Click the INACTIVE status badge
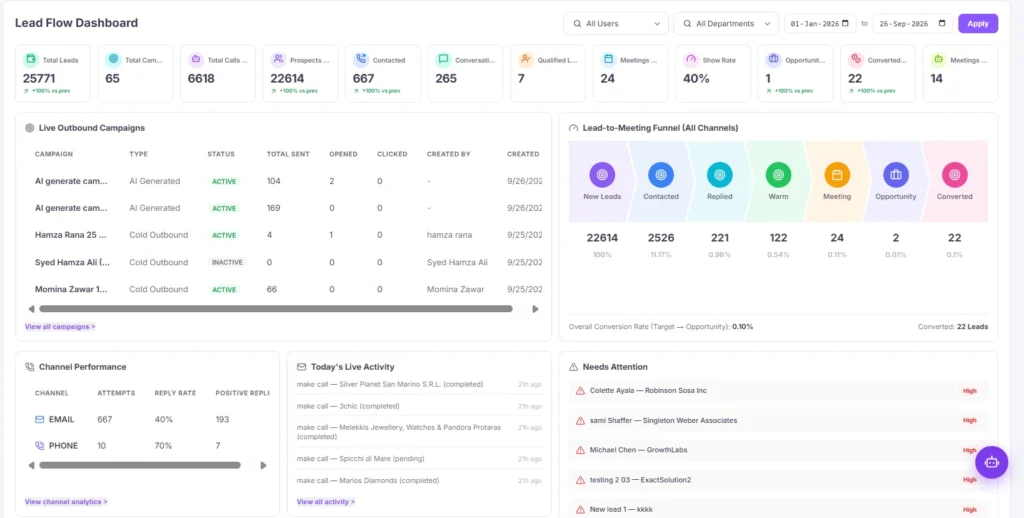Image resolution: width=1024 pixels, height=518 pixels. pyautogui.click(x=227, y=263)
